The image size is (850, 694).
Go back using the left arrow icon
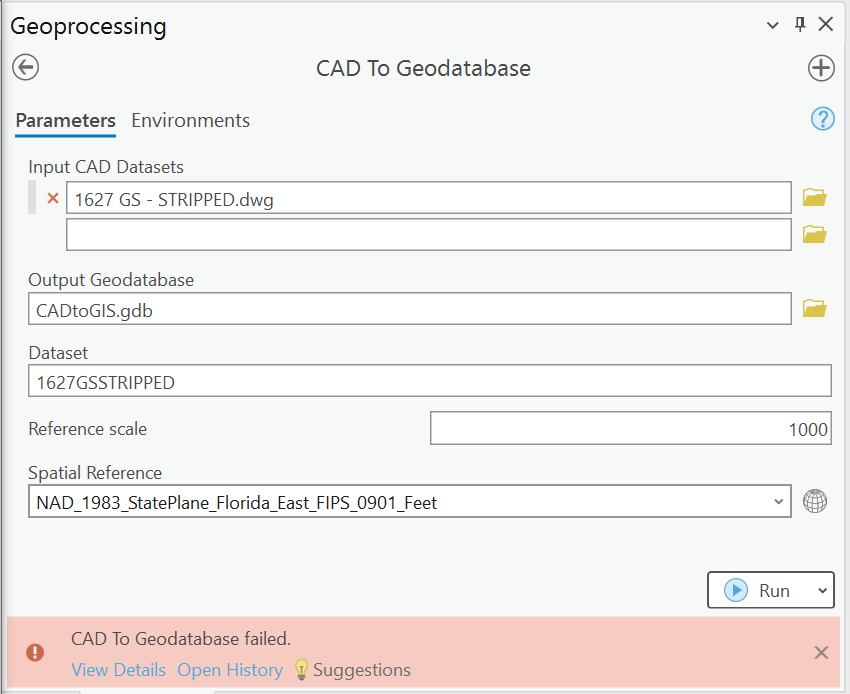[25, 68]
